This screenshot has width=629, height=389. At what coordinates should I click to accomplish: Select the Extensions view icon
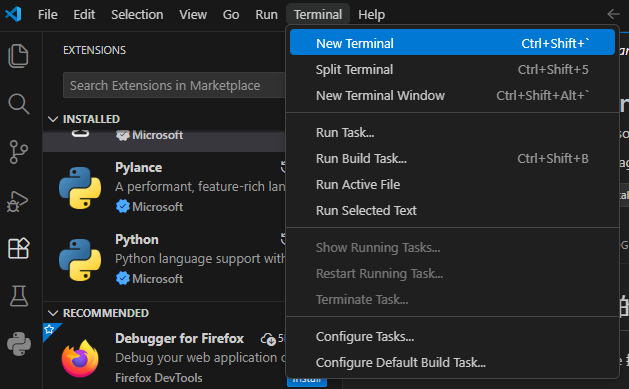(x=18, y=248)
